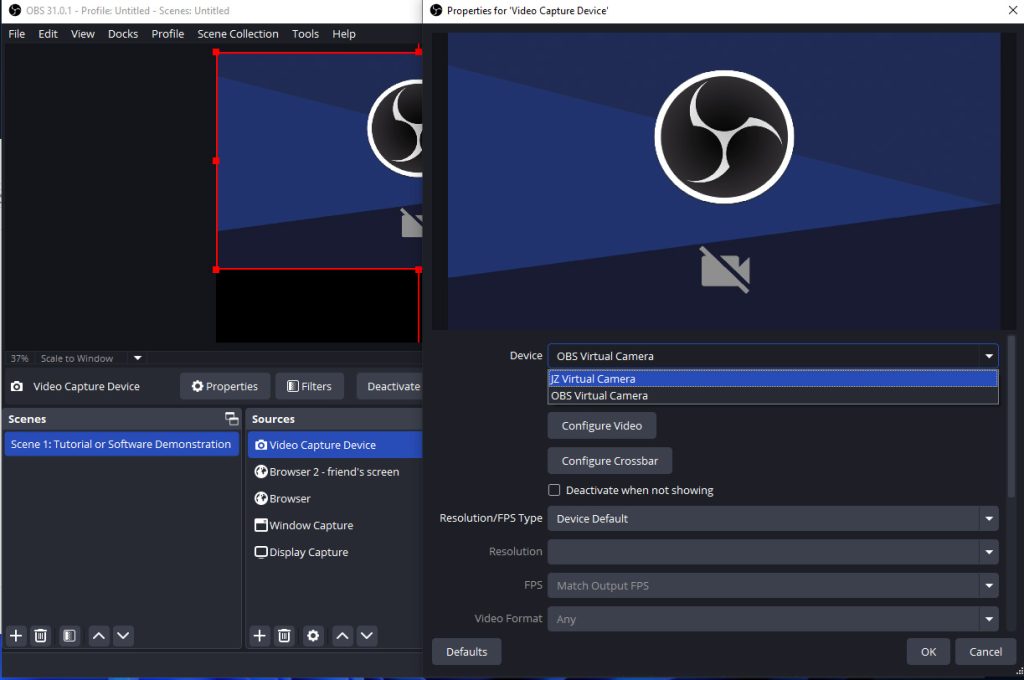Select the Display Capture source

(335, 552)
